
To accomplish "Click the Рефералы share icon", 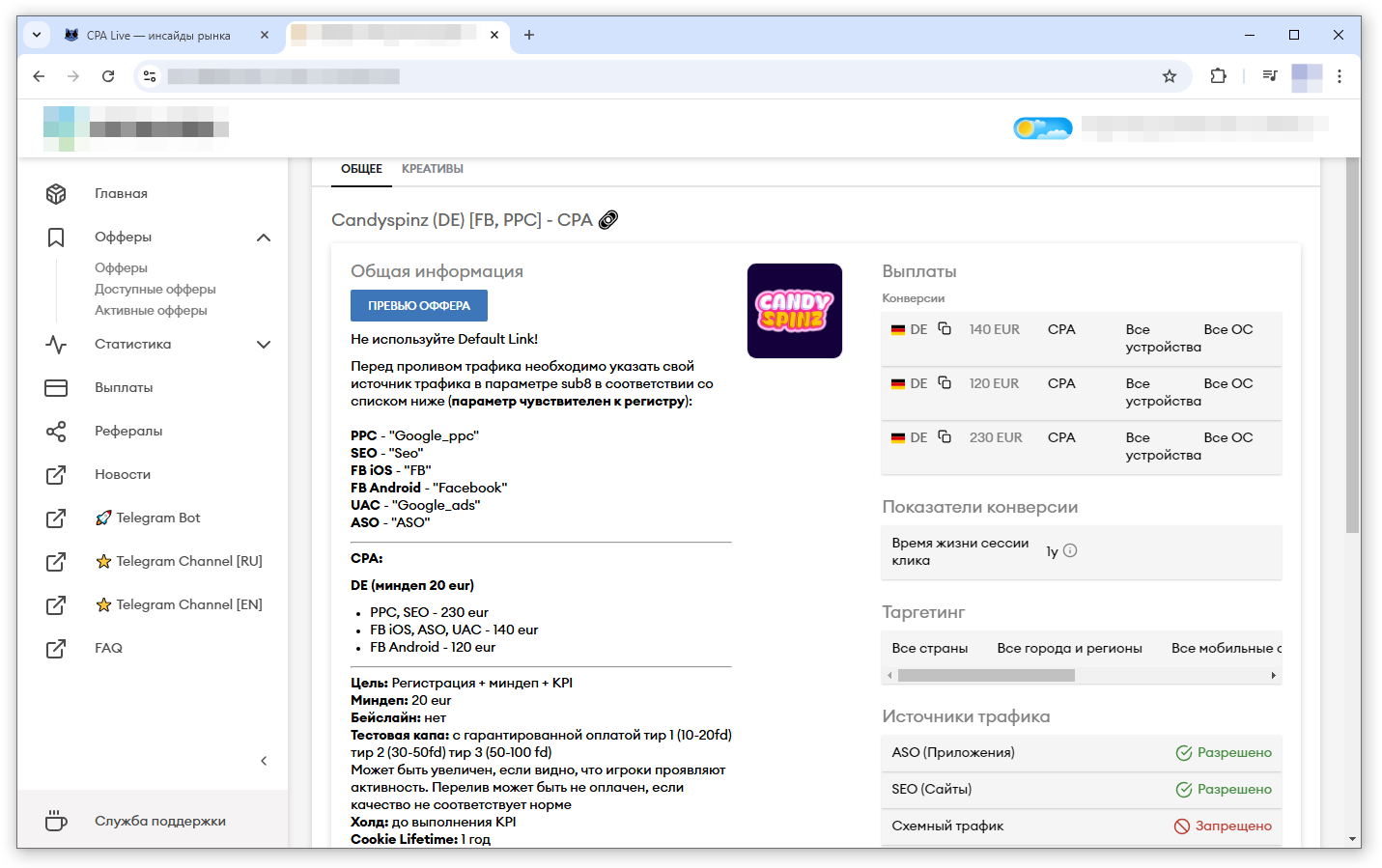I will coord(56,432).
